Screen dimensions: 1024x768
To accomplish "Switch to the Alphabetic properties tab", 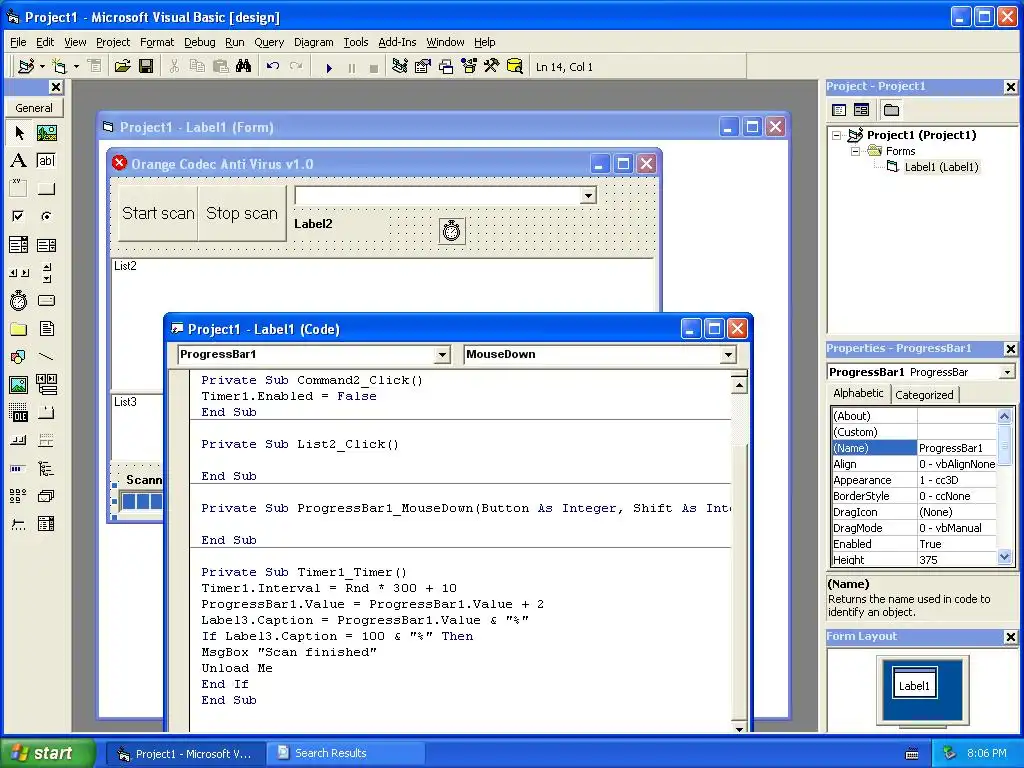I will [x=858, y=393].
